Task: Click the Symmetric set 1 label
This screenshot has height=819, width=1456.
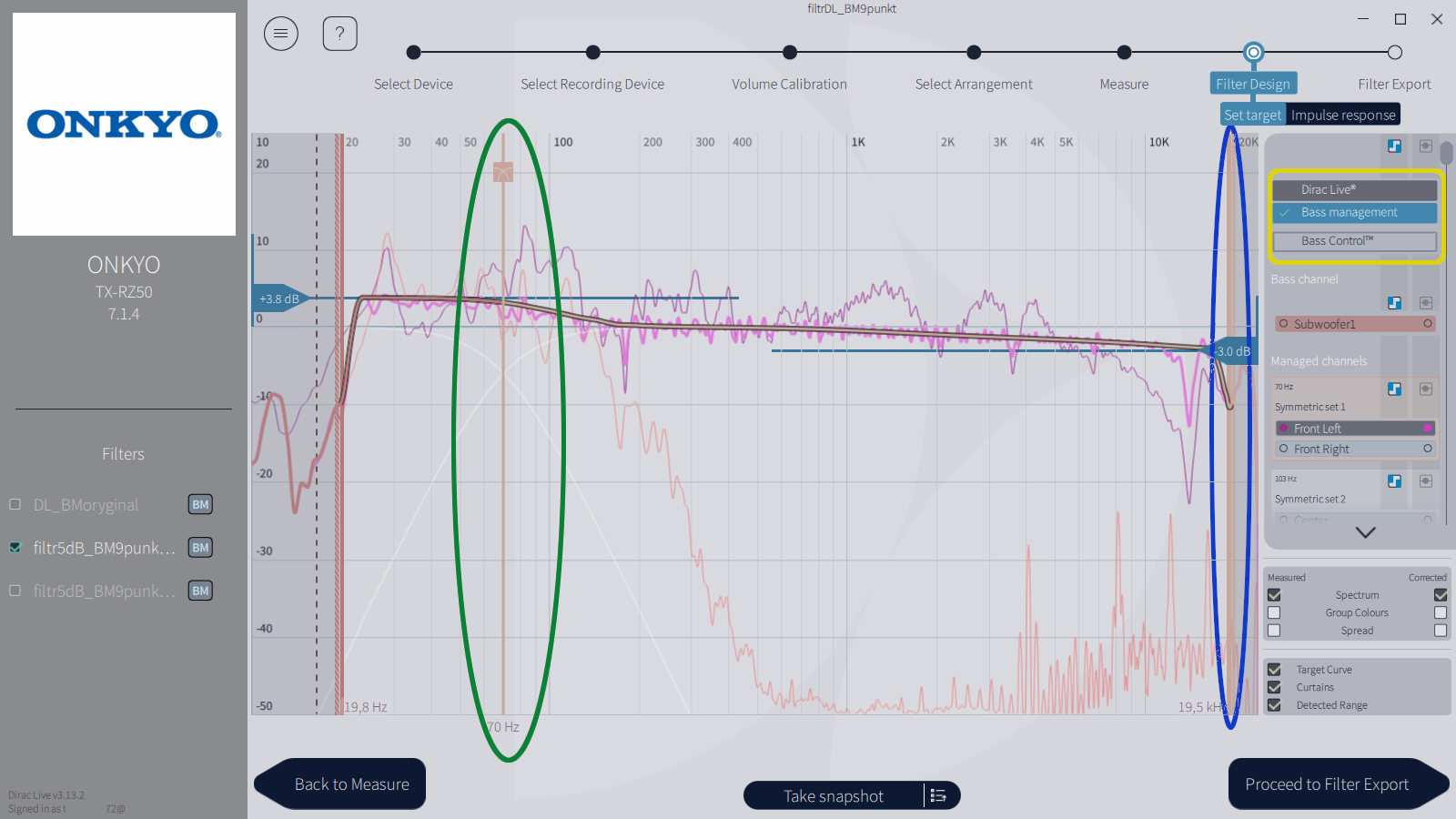Action: (x=1309, y=407)
